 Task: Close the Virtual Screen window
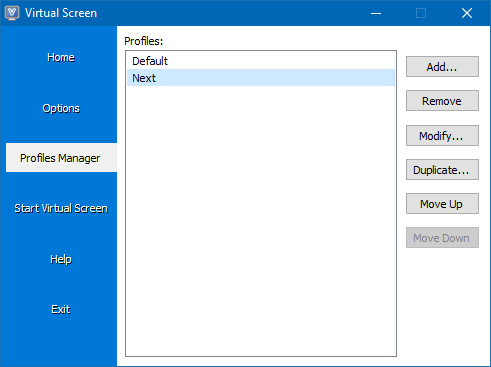[x=467, y=13]
